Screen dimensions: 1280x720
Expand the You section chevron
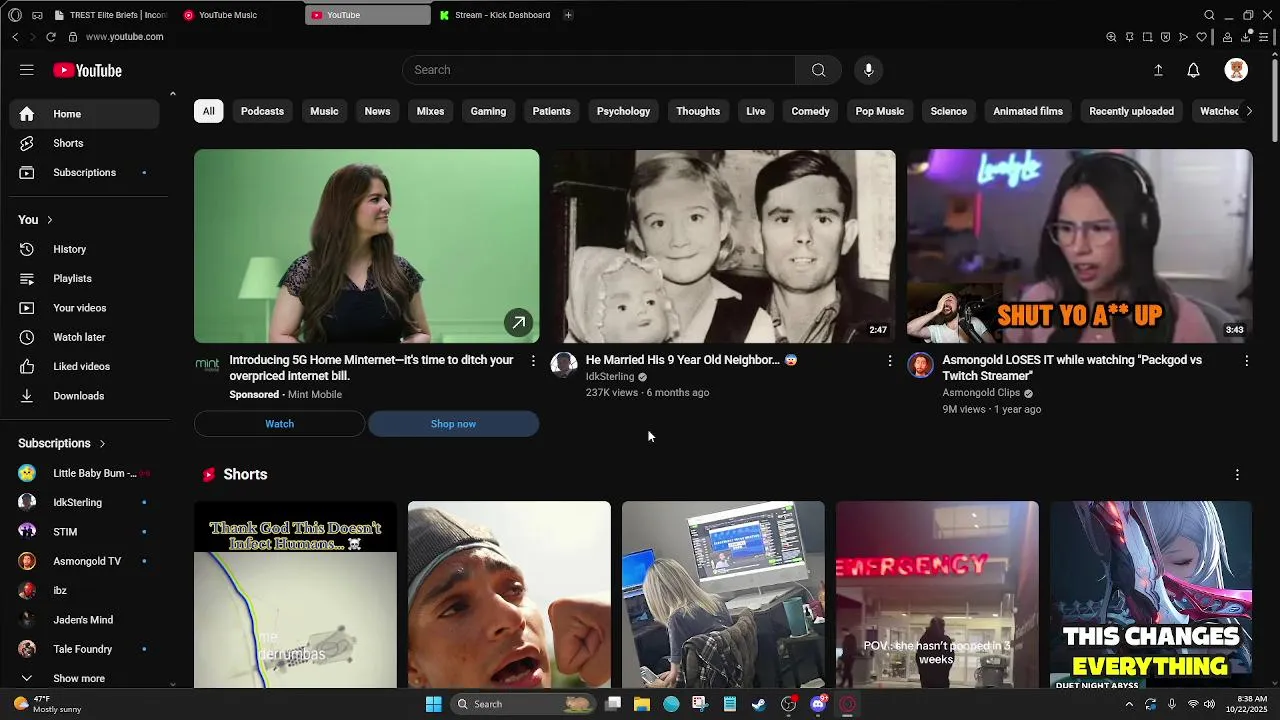pos(49,220)
